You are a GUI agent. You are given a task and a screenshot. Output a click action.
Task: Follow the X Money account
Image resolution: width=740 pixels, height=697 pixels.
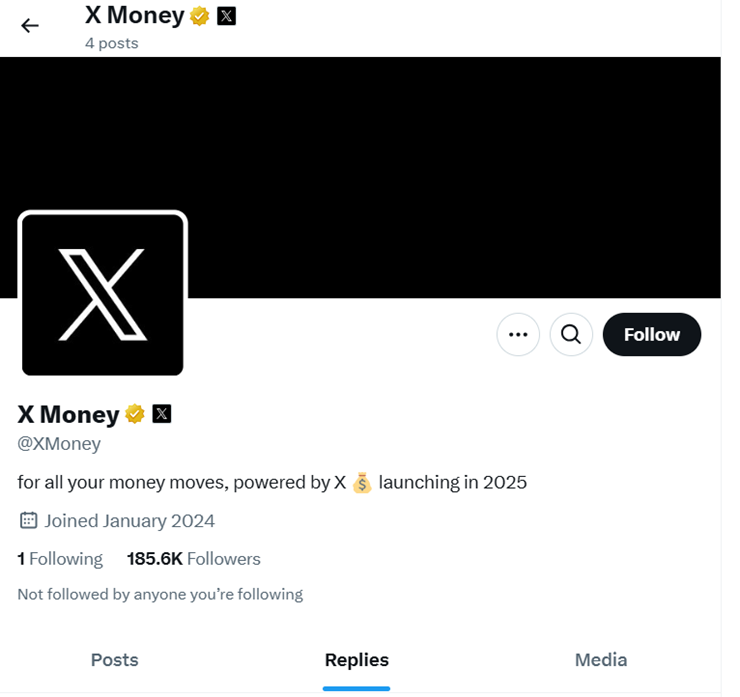651,335
